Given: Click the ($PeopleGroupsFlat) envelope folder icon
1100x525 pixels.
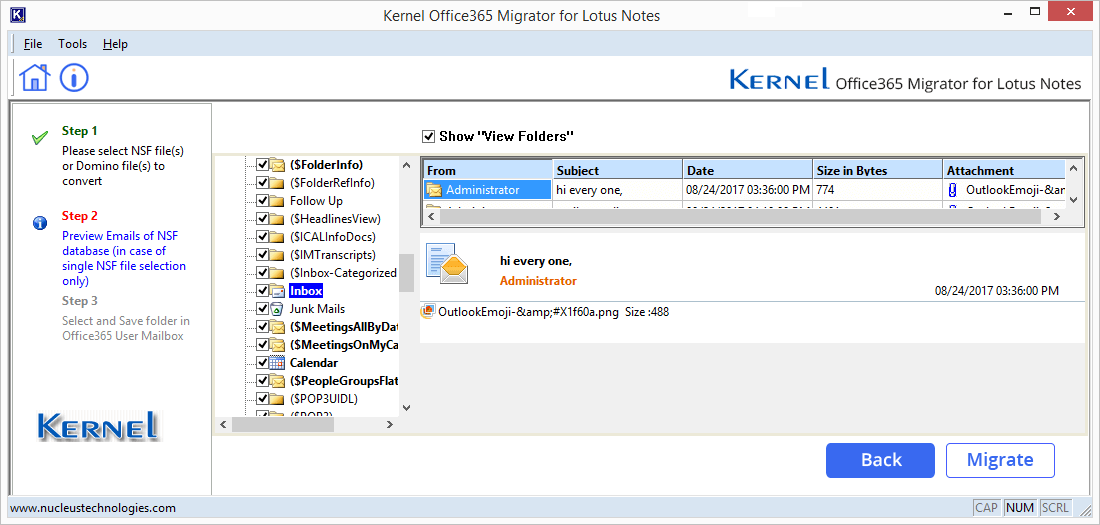Looking at the screenshot, I should click(278, 380).
